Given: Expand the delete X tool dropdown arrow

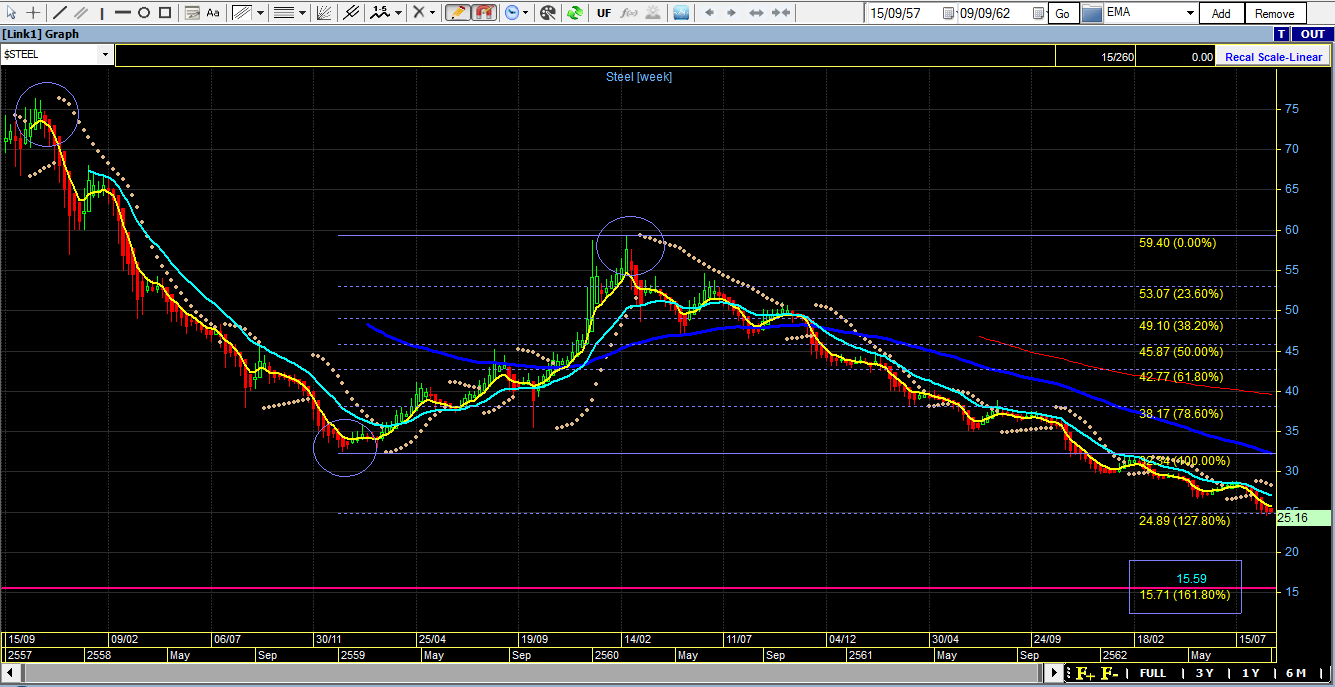Looking at the screenshot, I should click(434, 13).
